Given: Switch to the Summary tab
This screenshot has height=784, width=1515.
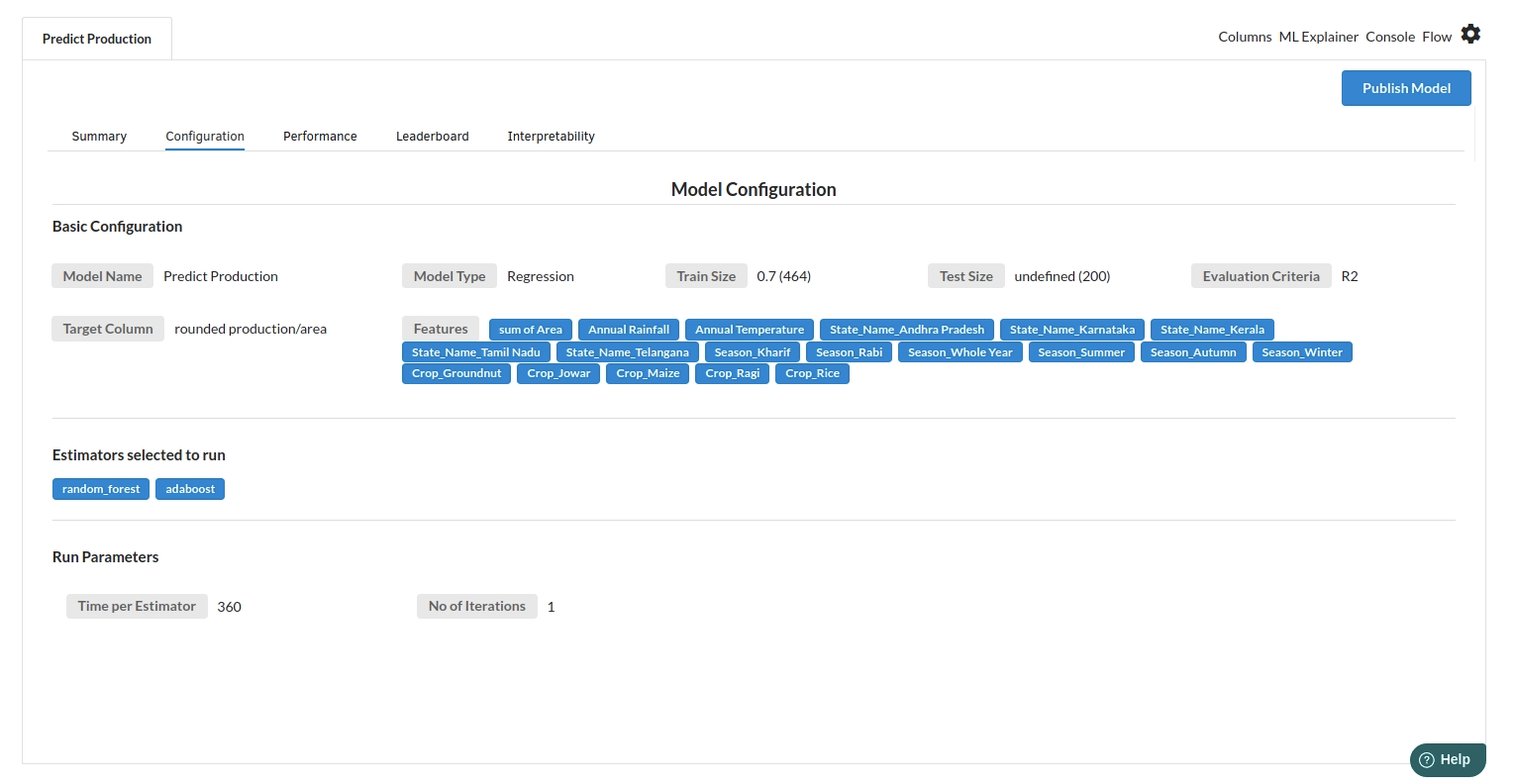Looking at the screenshot, I should pos(99,137).
